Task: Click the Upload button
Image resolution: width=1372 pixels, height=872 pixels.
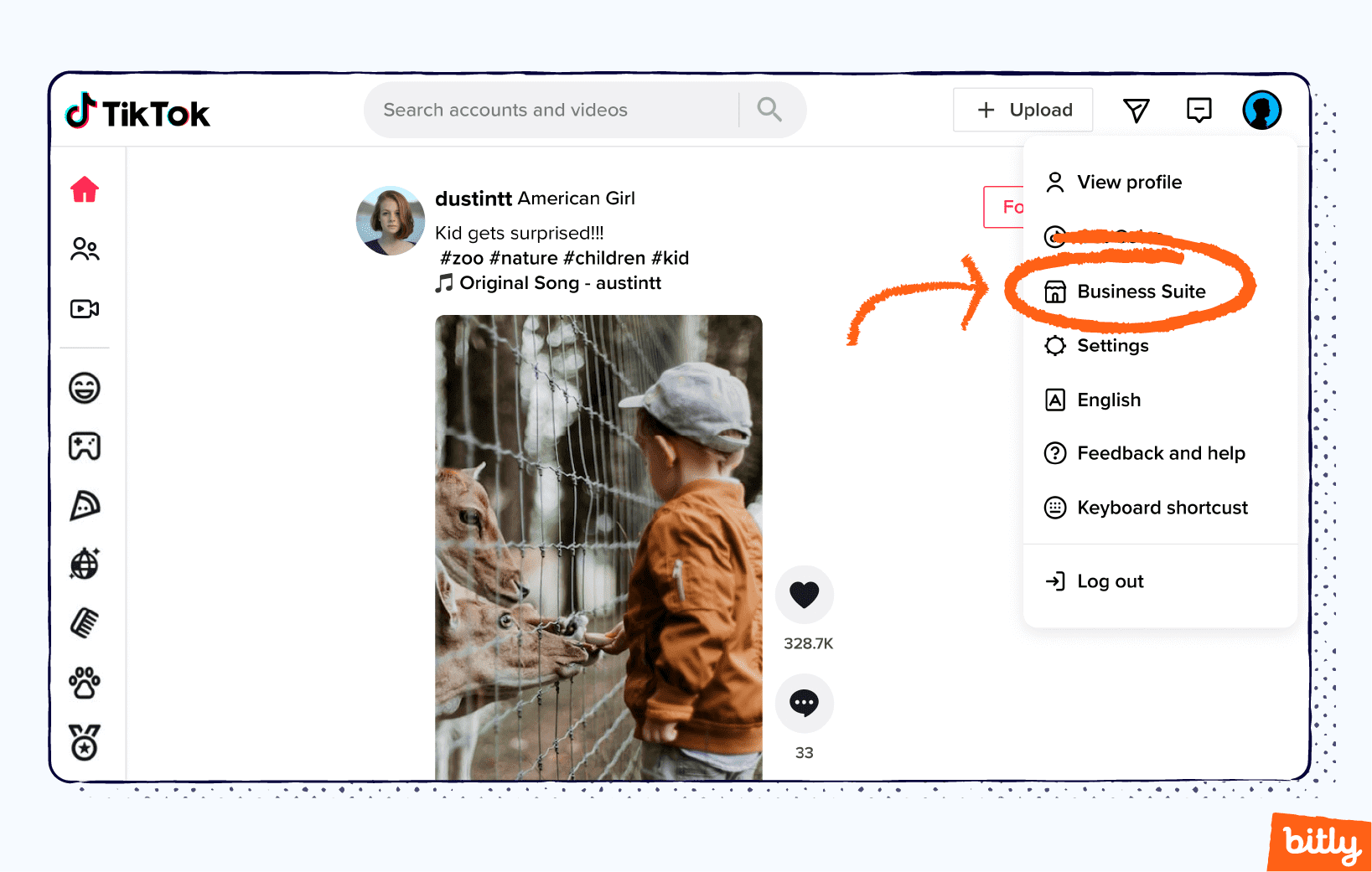Action: (1023, 110)
